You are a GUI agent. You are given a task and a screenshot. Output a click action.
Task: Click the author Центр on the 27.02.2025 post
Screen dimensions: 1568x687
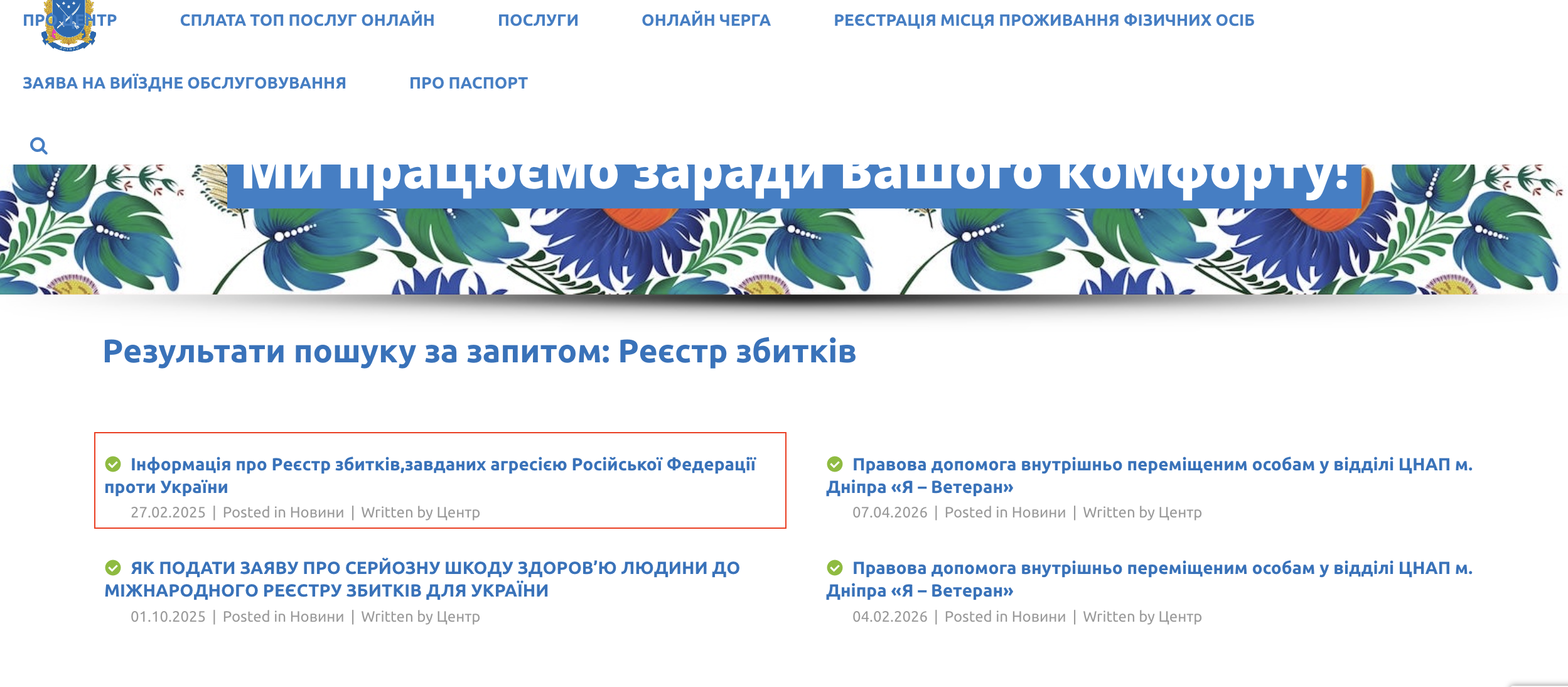coord(458,512)
